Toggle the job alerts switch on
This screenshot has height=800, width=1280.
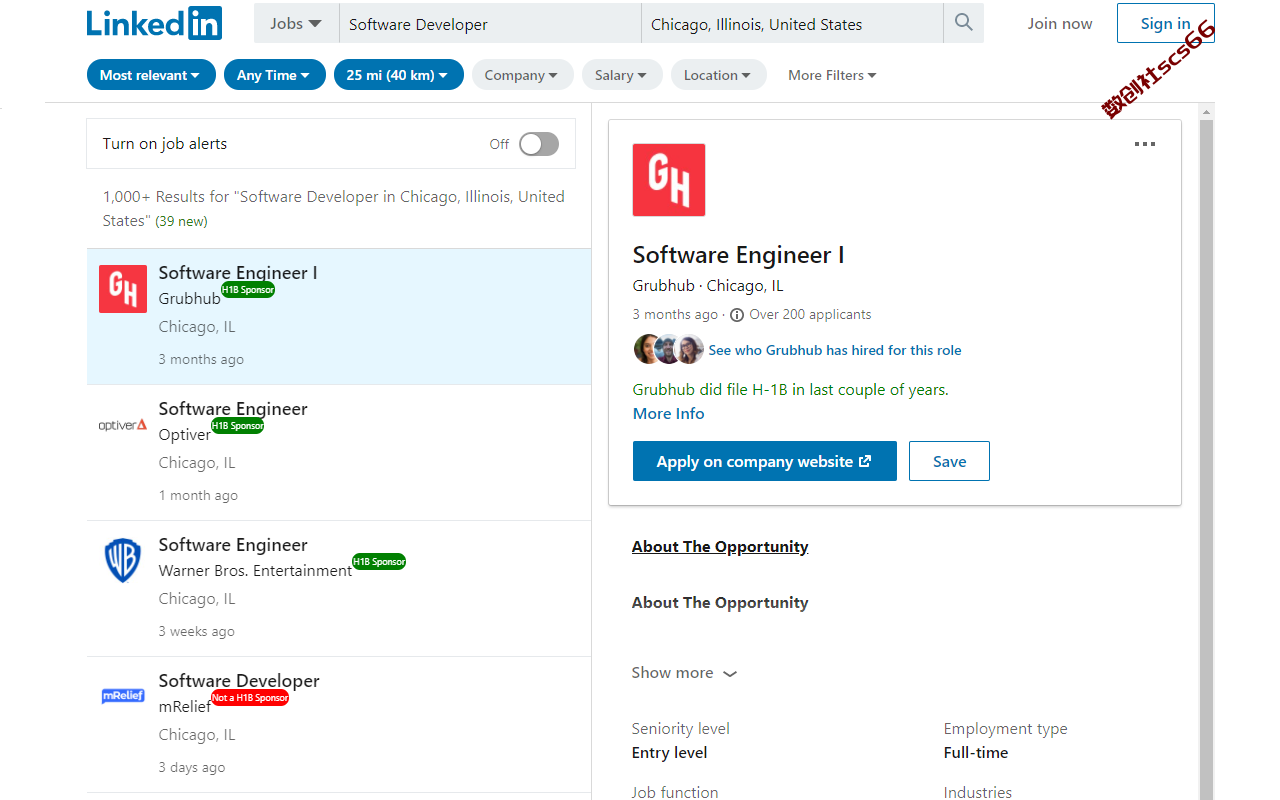pyautogui.click(x=539, y=144)
